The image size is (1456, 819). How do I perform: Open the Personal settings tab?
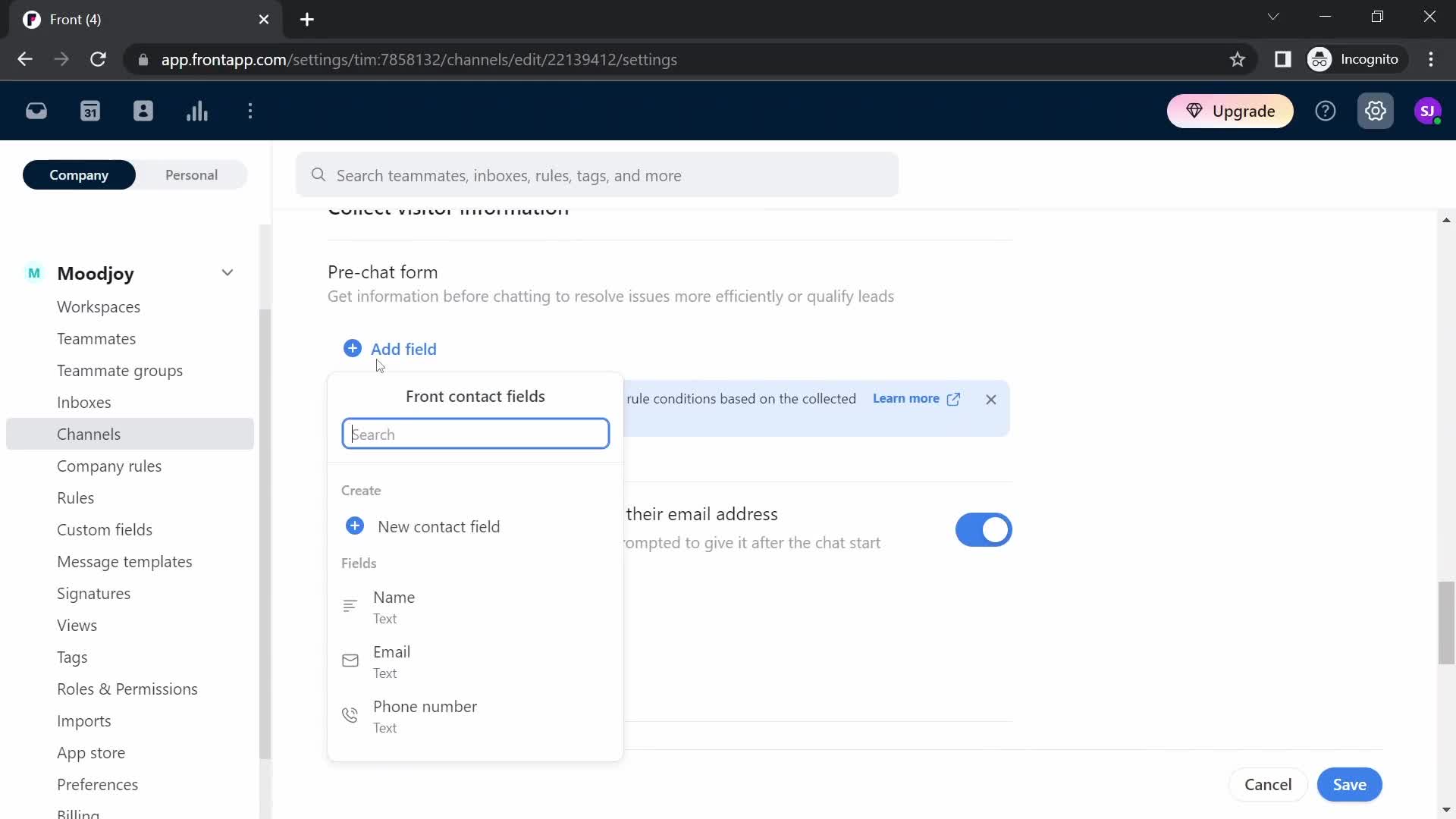[x=192, y=175]
